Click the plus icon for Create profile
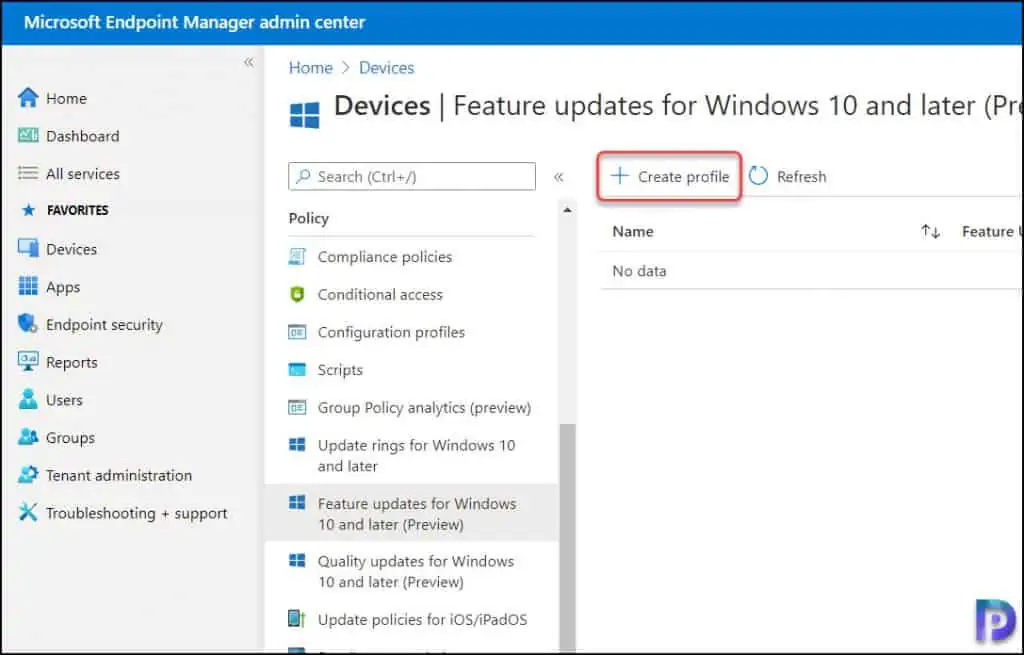 [x=619, y=176]
